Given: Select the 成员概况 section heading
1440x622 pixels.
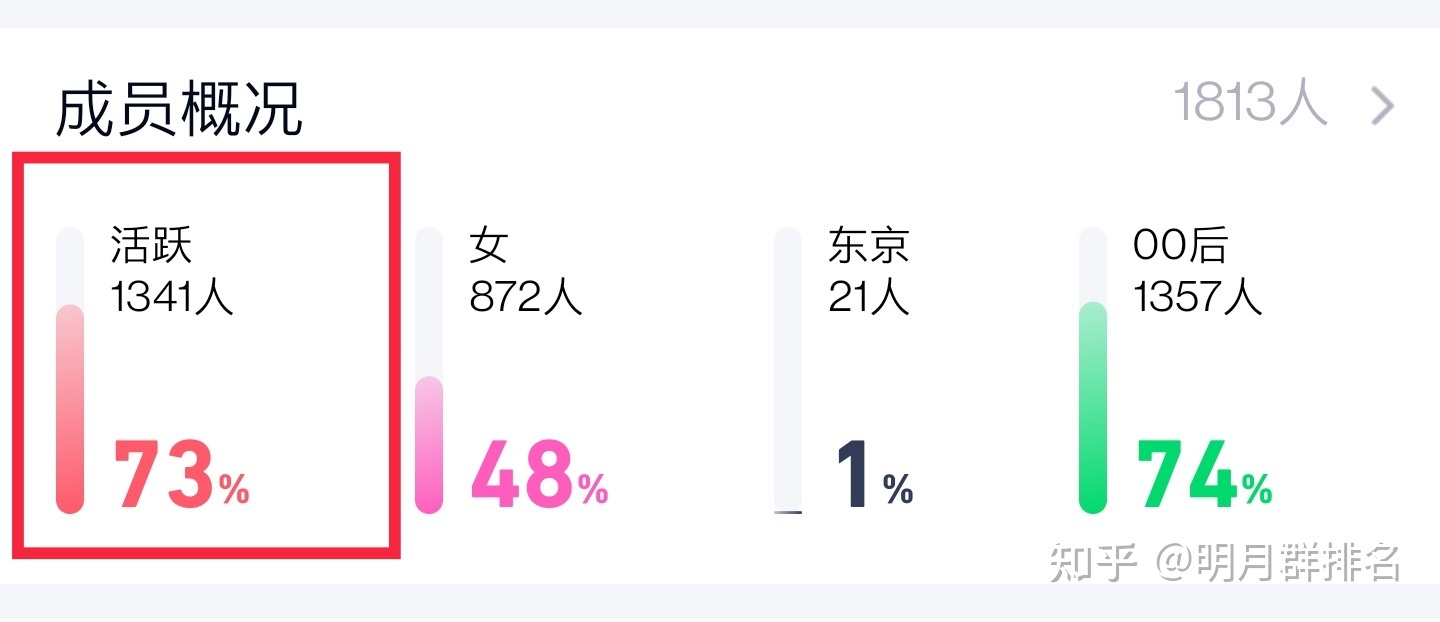Looking at the screenshot, I should point(179,108).
